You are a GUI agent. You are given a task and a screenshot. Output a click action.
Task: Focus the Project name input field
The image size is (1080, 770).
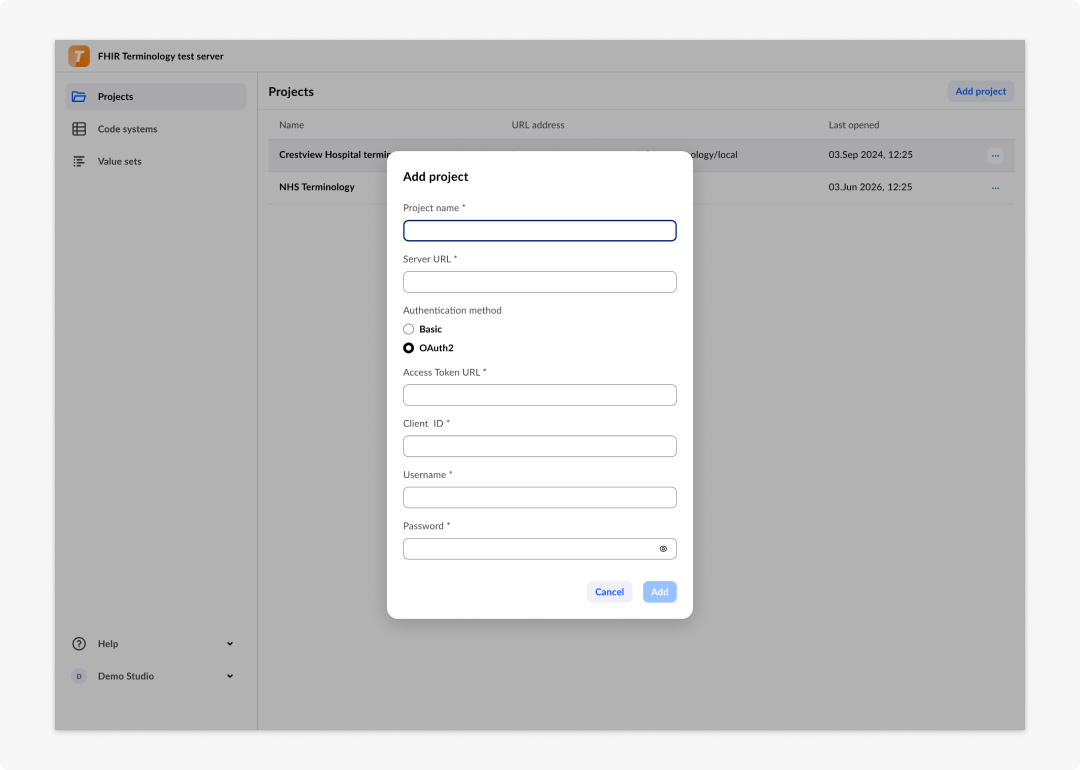tap(540, 231)
